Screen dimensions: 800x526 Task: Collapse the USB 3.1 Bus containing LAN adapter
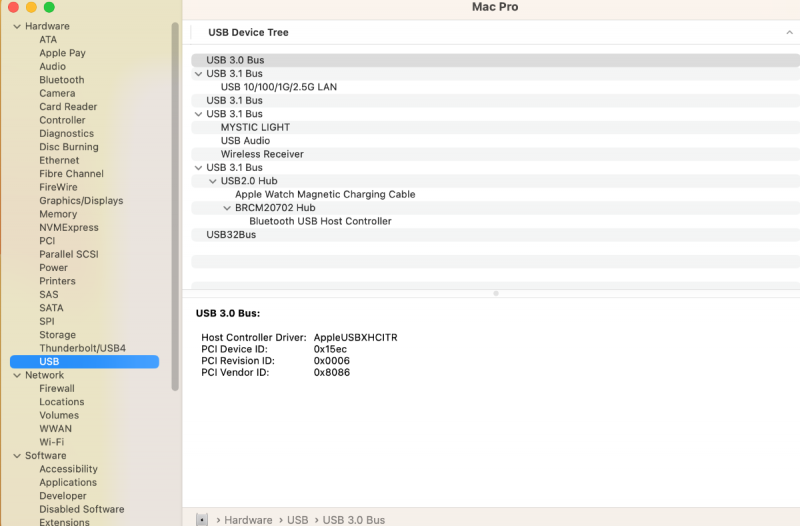coord(198,74)
